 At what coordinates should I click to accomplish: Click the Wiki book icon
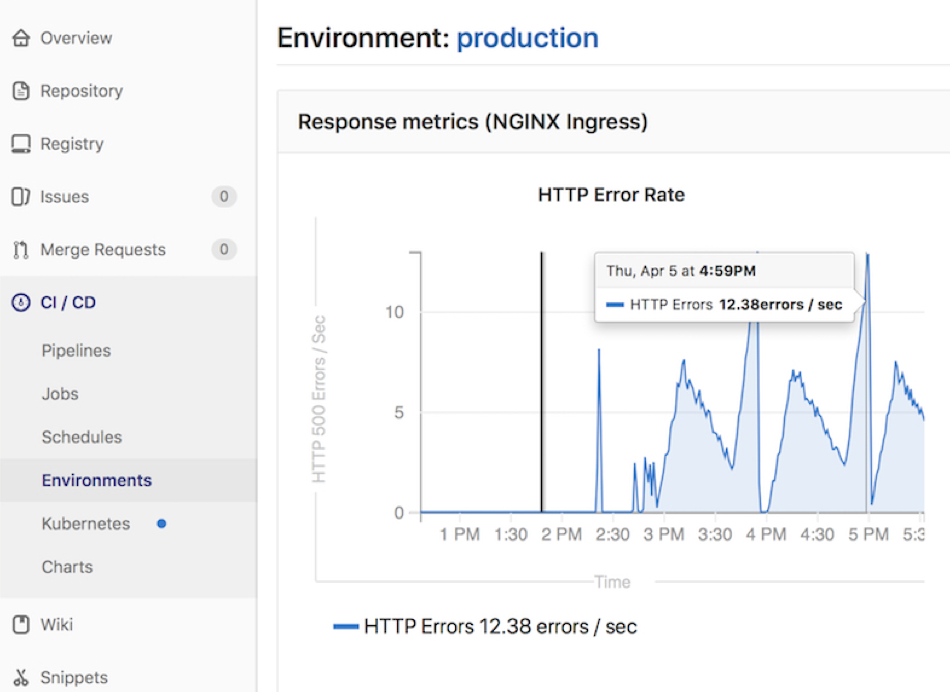[20, 625]
